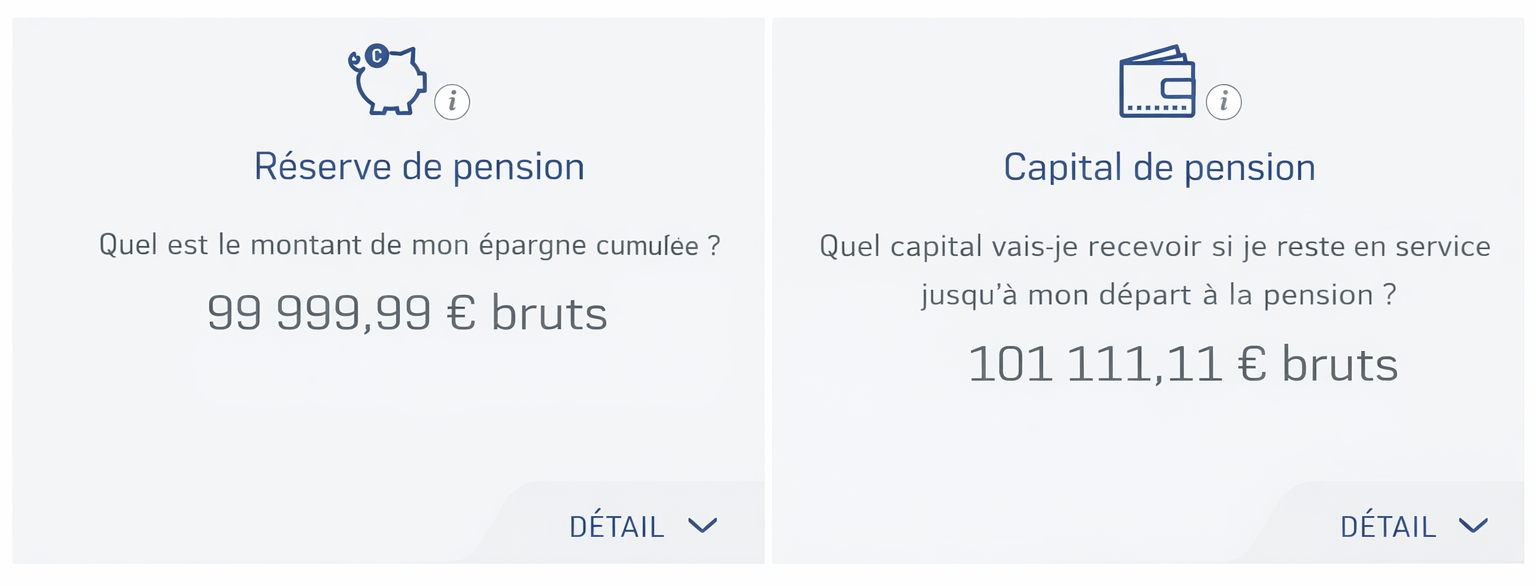Click the question about capital à recevoir
Screen dimensions: 1536x586
pos(1155,270)
